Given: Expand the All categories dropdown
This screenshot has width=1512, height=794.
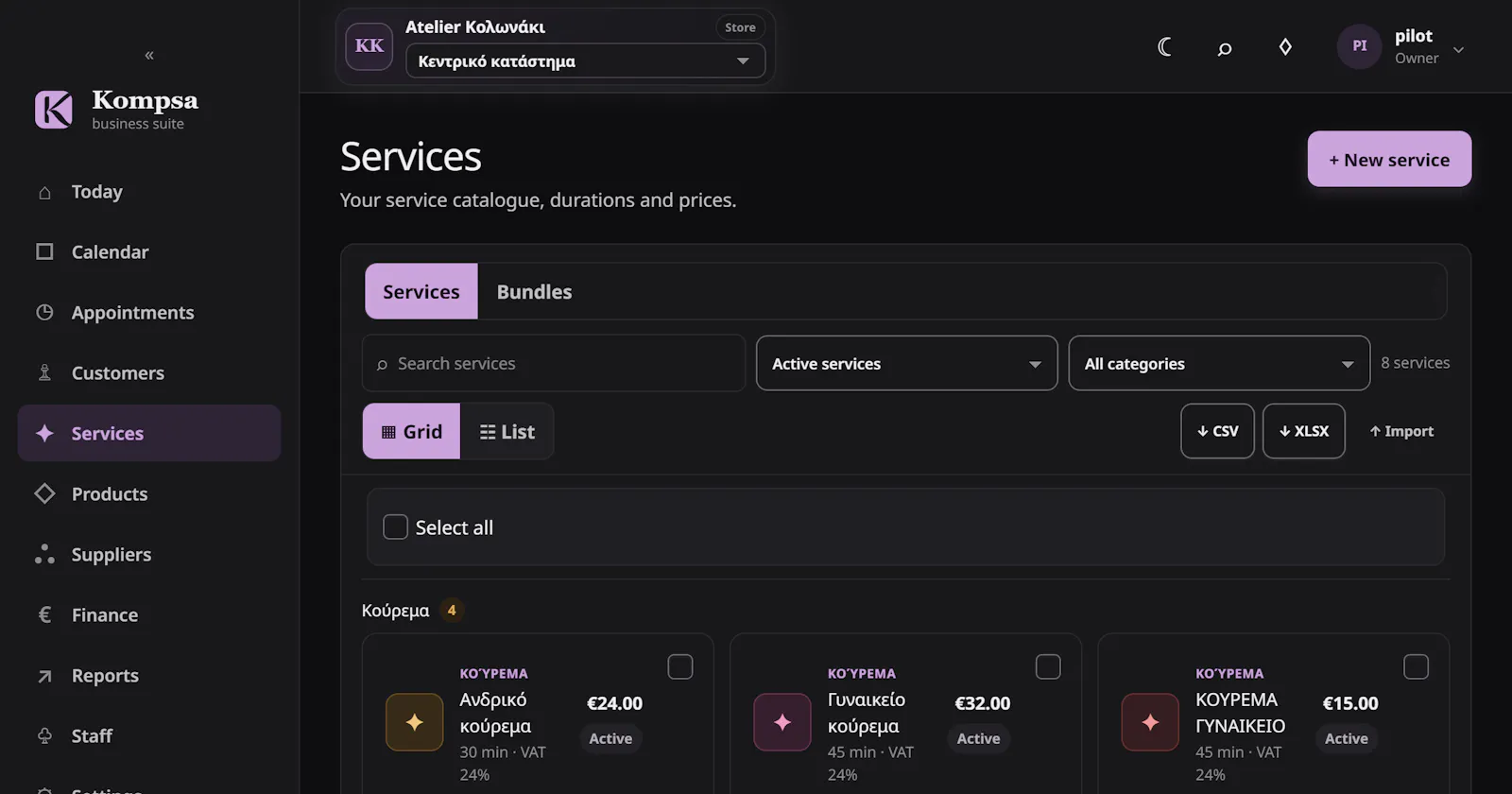Looking at the screenshot, I should [1219, 363].
